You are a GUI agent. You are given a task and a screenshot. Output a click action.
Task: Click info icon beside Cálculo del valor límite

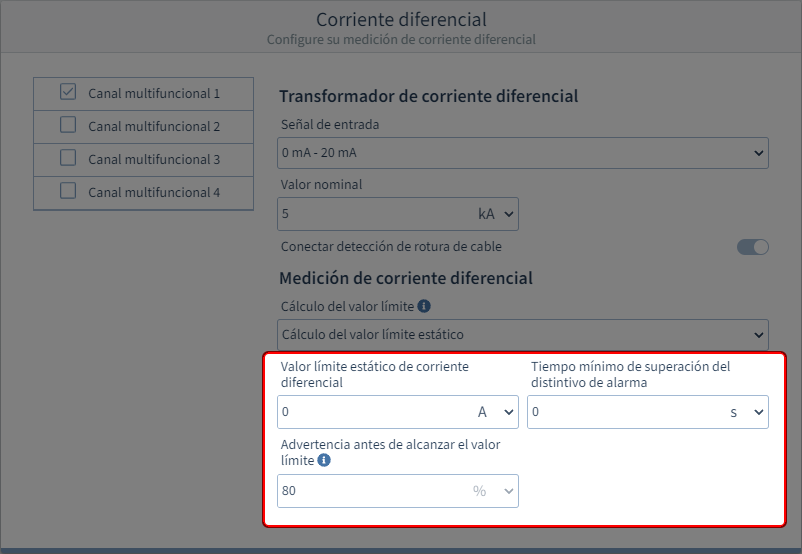tap(424, 306)
